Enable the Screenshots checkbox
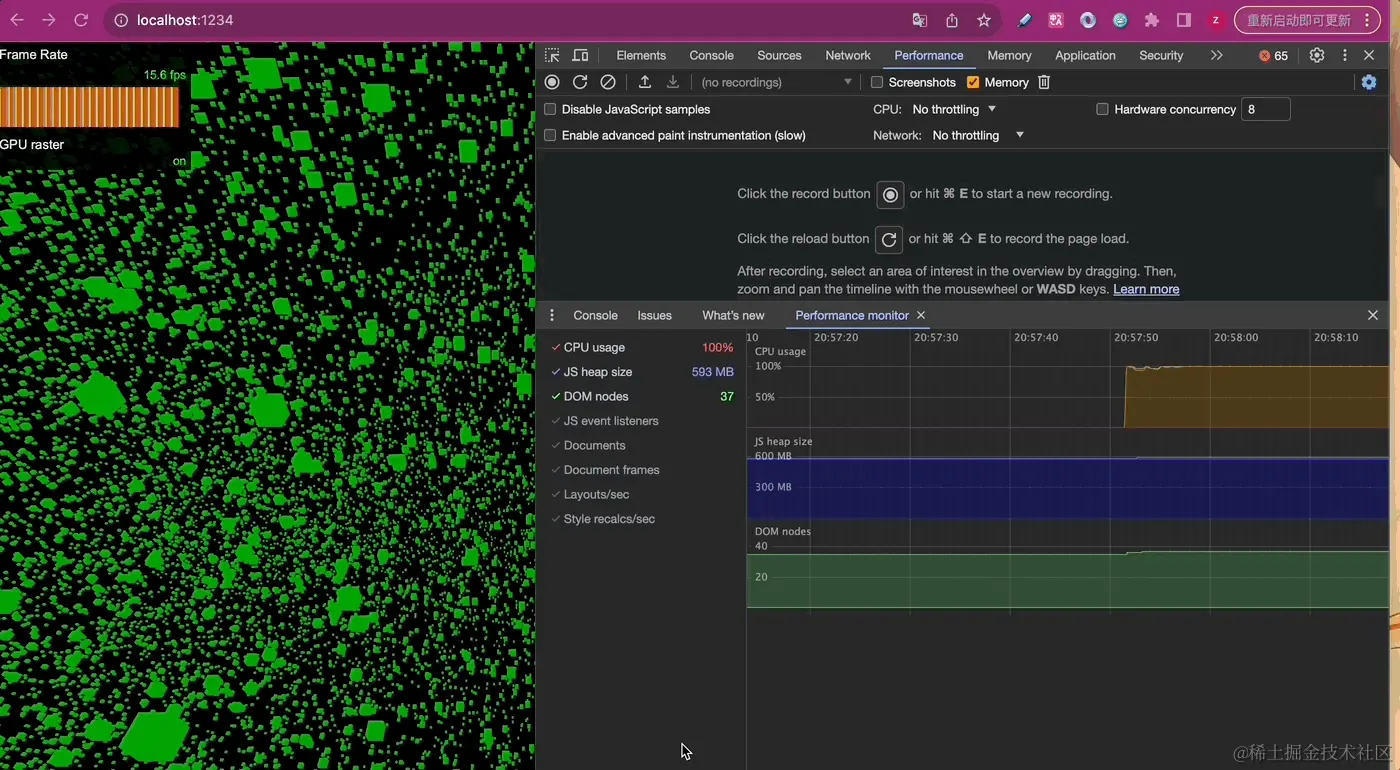The width and height of the screenshot is (1400, 770). tap(877, 82)
